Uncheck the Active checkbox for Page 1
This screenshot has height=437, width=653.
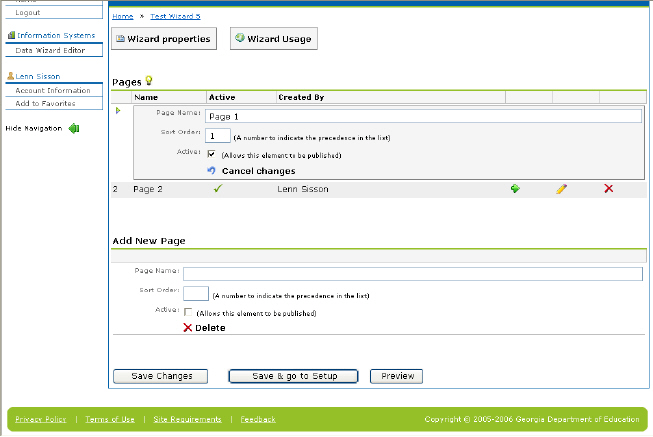tap(211, 155)
